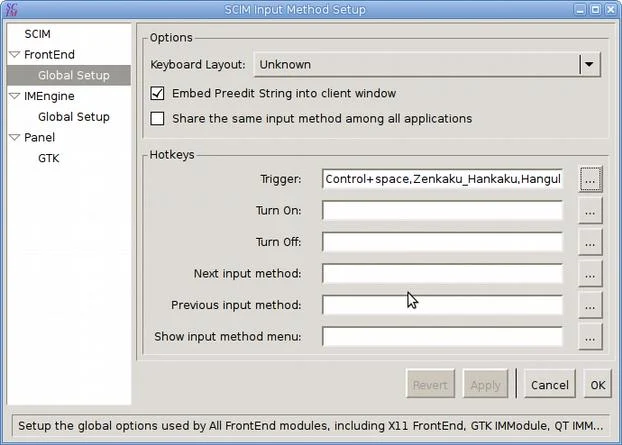Select the FrontEnd tree label
This screenshot has height=445, width=622.
pyautogui.click(x=49, y=55)
